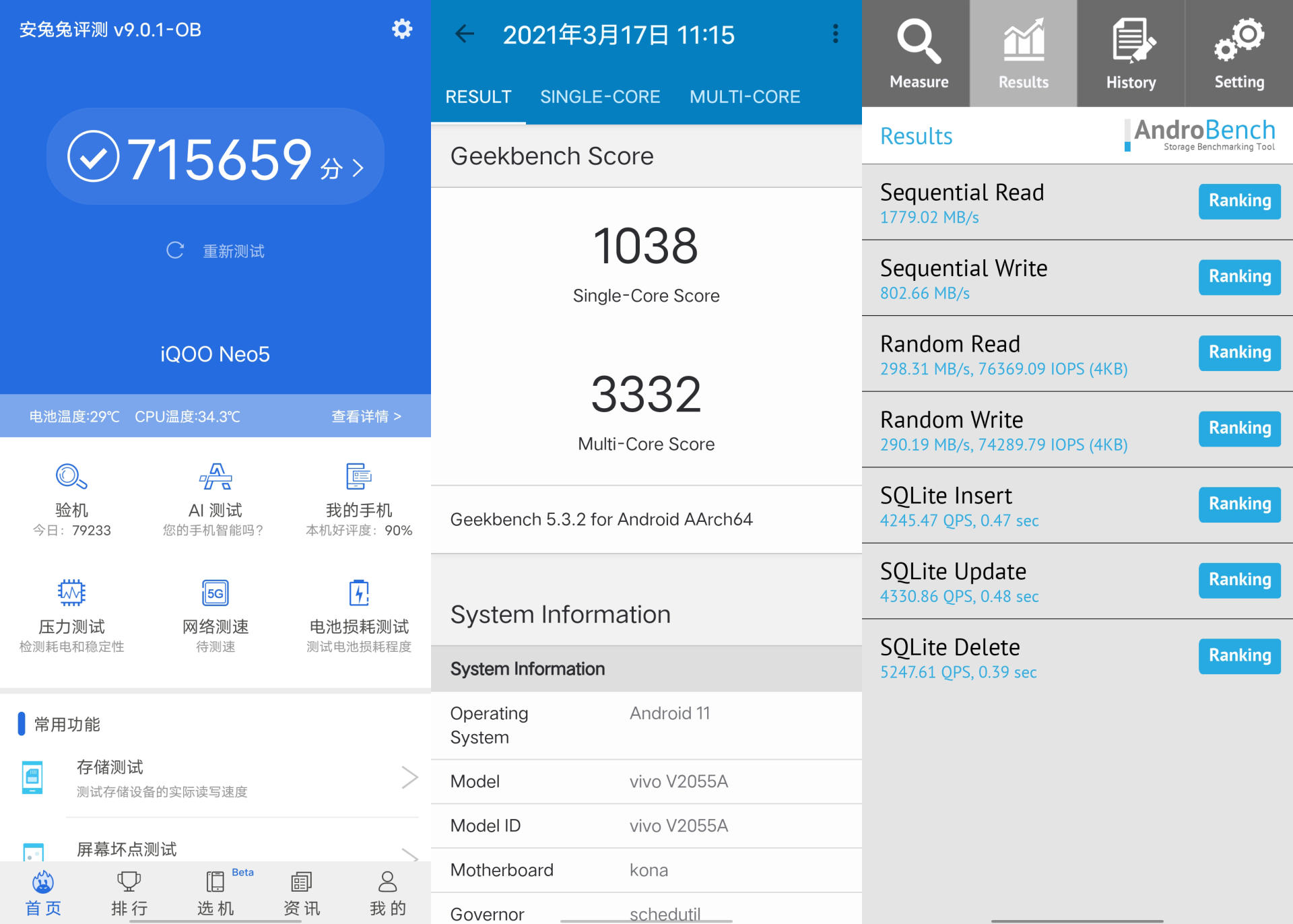Tap the 3332 multi-core score
1293x924 pixels.
[646, 394]
